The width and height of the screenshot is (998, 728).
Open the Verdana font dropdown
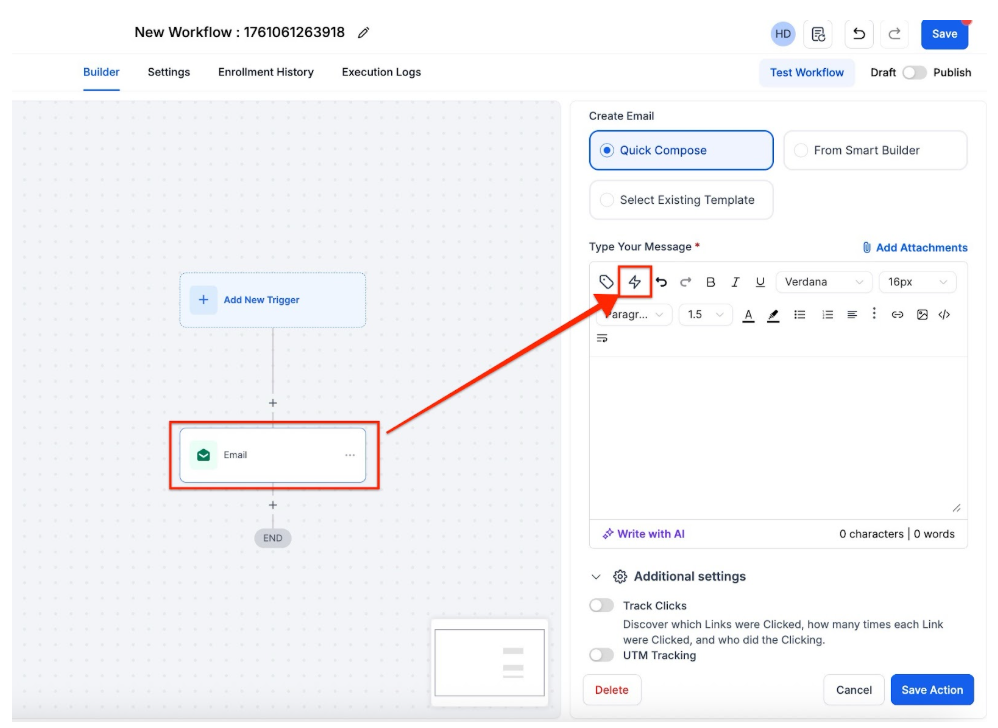pyautogui.click(x=823, y=283)
